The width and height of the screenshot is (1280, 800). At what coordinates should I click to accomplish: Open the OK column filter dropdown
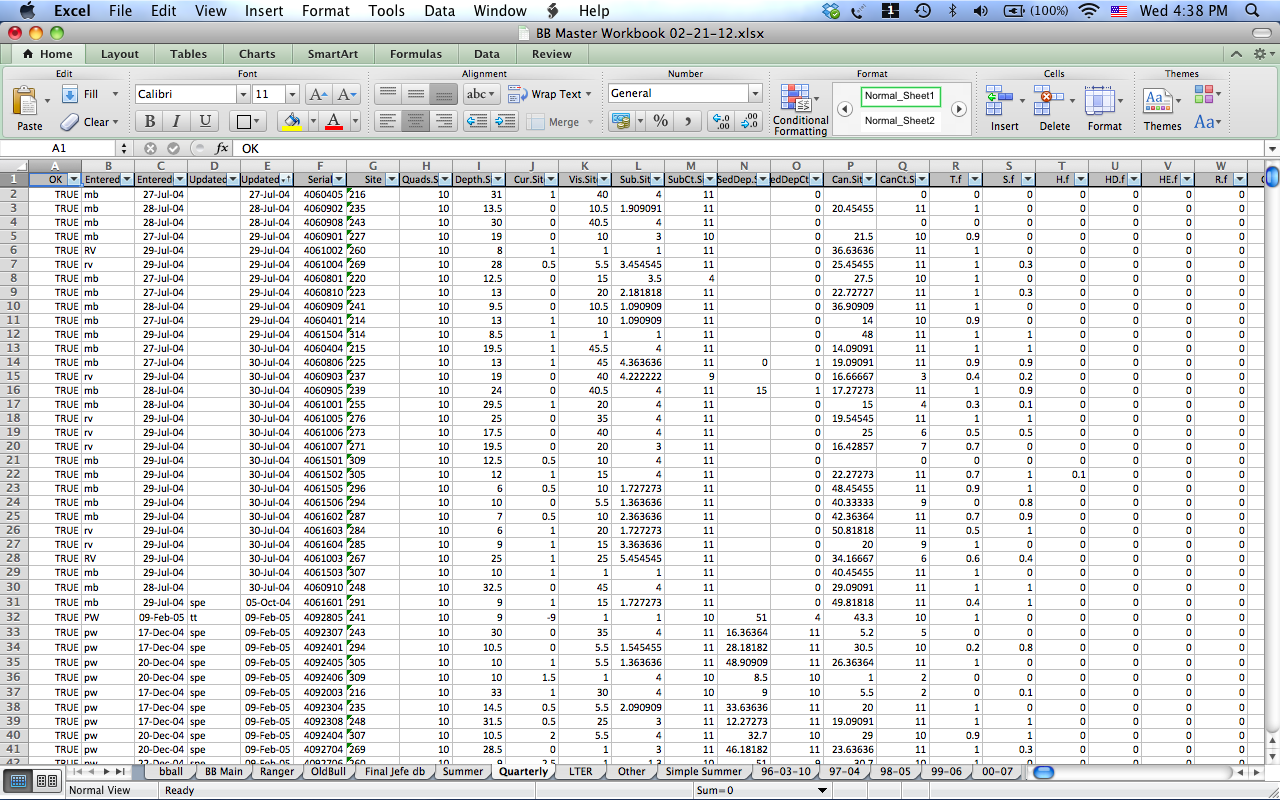click(x=73, y=179)
